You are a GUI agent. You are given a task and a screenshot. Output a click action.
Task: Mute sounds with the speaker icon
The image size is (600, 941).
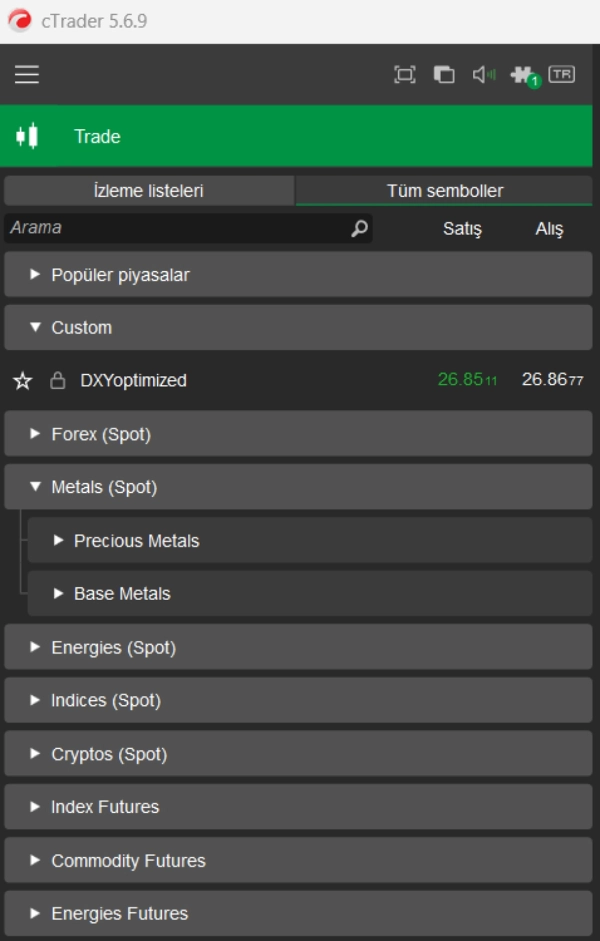484,75
